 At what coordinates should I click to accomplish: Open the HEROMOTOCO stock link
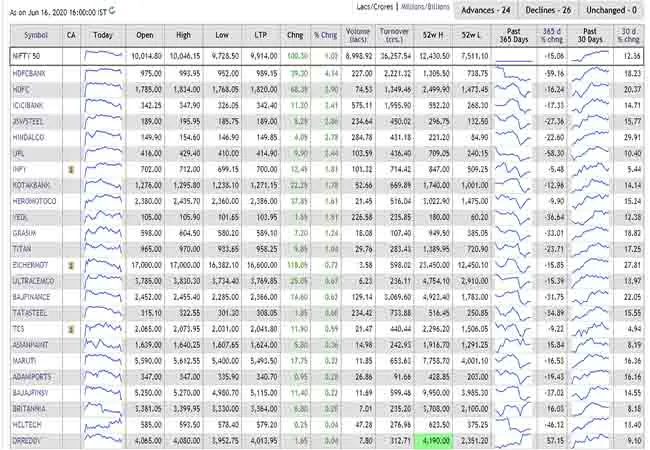(x=34, y=201)
